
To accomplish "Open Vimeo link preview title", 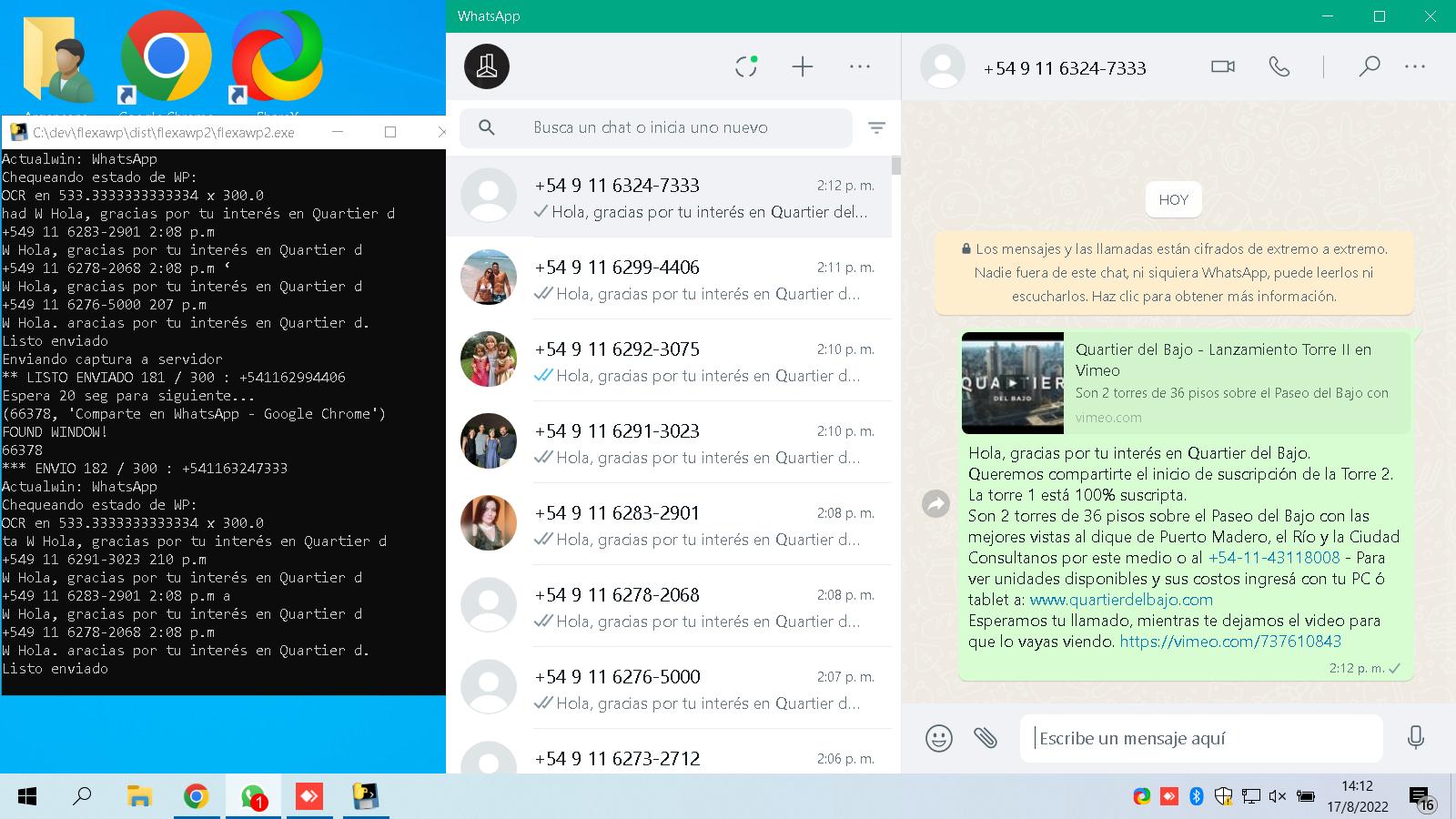I will [1223, 359].
